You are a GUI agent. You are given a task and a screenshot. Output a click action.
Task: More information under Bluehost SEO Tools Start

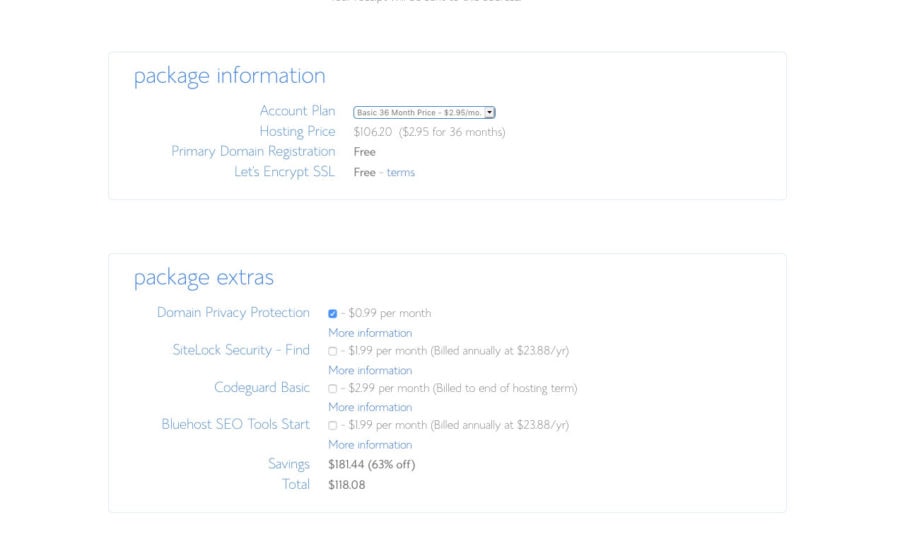pyautogui.click(x=370, y=445)
